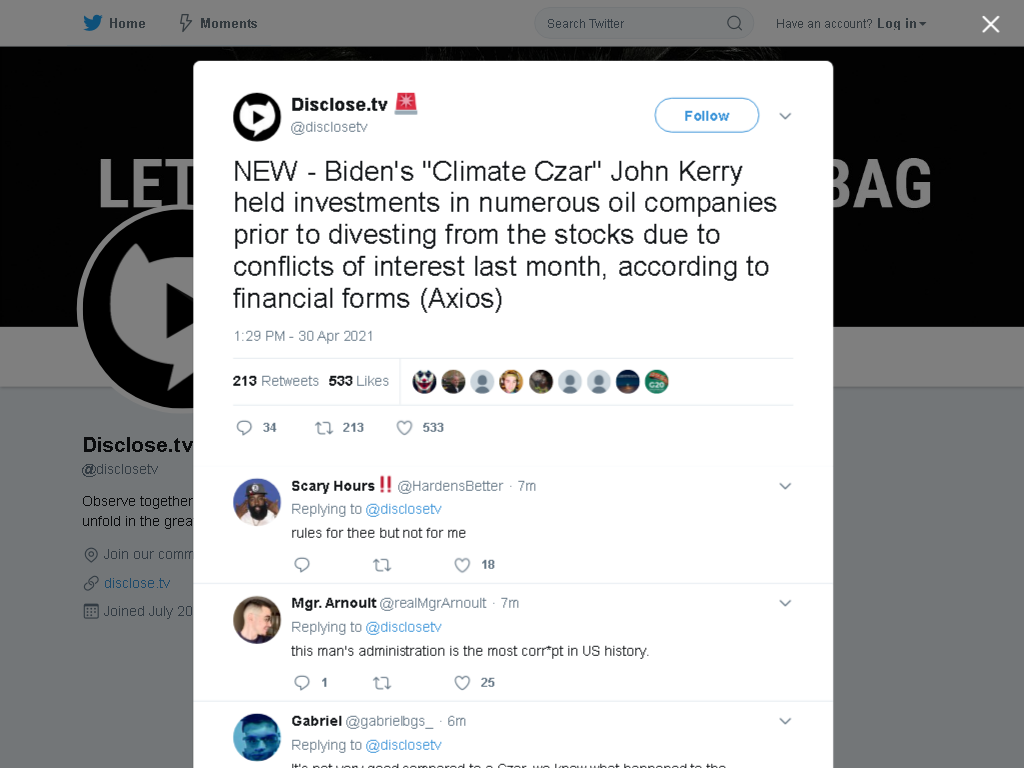
Task: Open the Log in dropdown
Action: point(901,24)
